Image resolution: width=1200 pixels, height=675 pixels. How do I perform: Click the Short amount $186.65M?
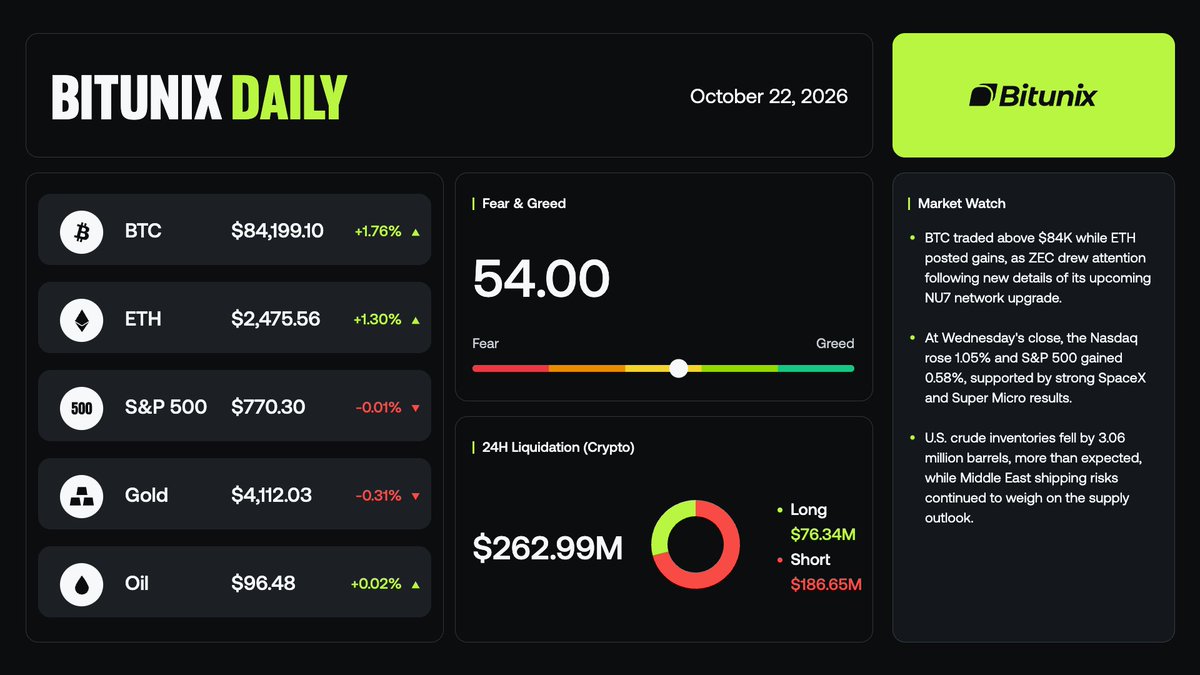pos(826,584)
